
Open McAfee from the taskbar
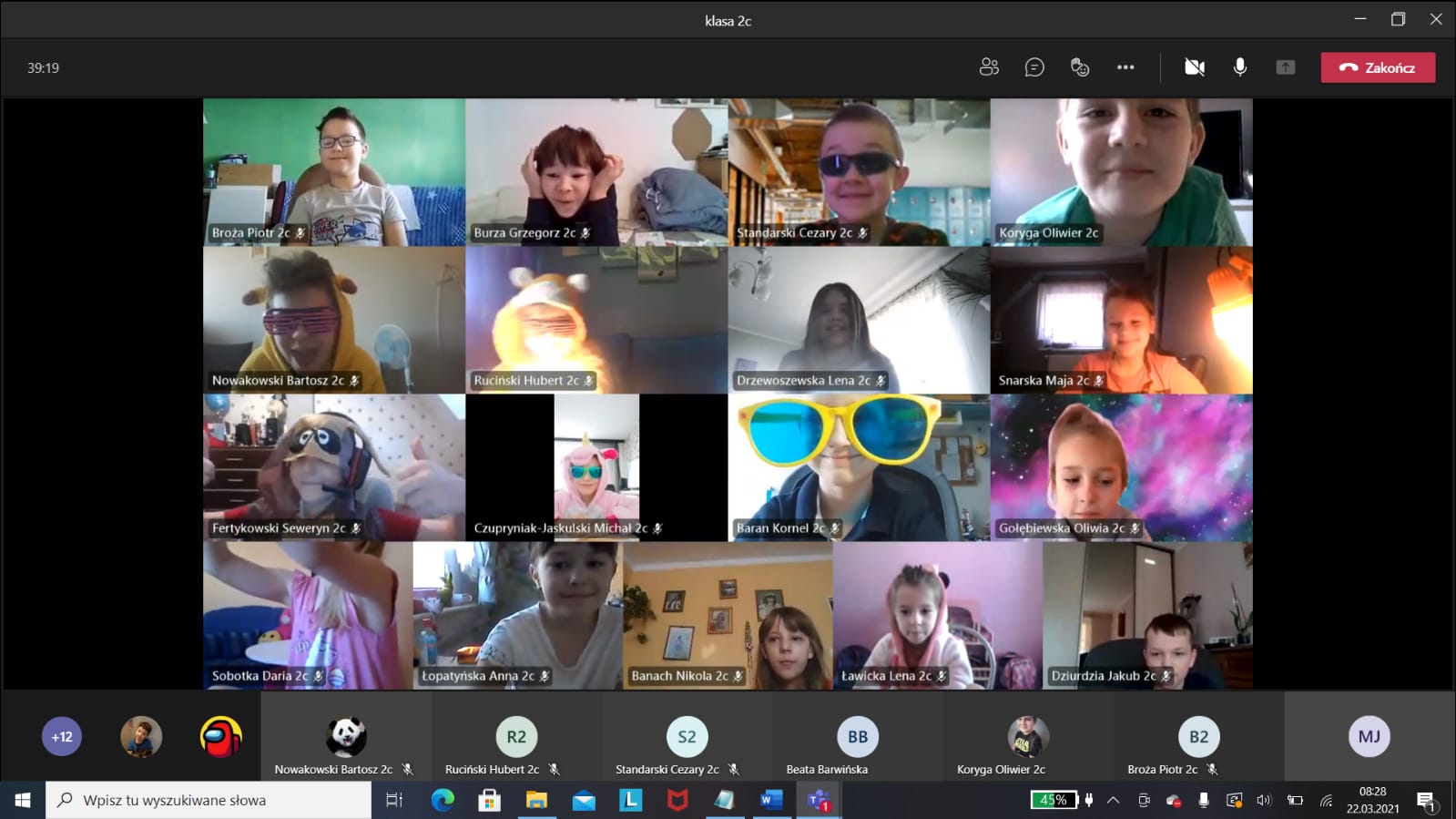pyautogui.click(x=677, y=800)
